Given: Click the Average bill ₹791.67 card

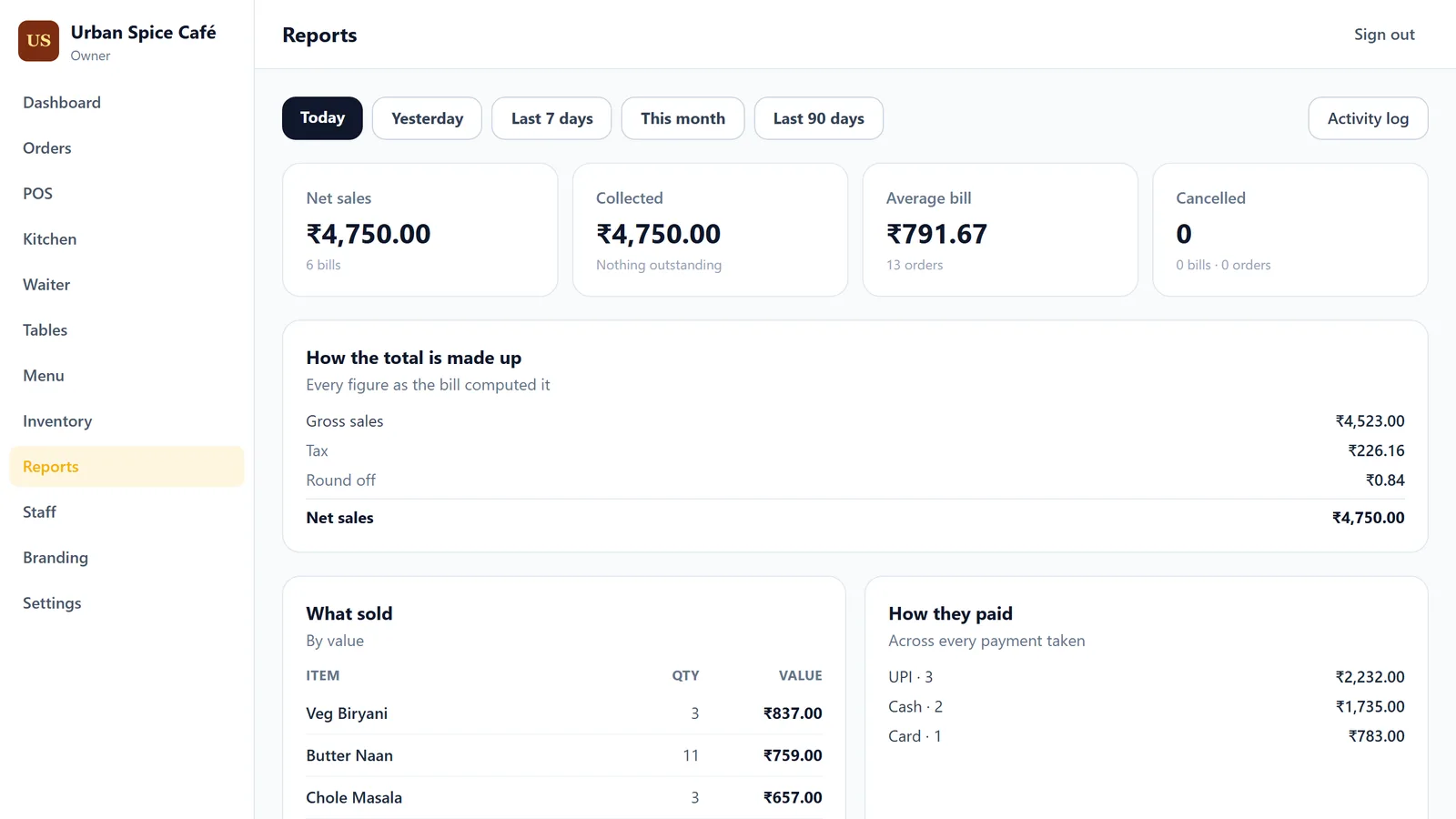Looking at the screenshot, I should 1000,229.
